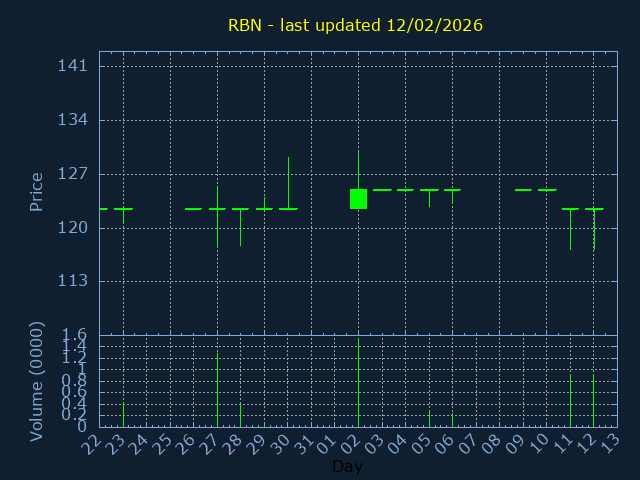The height and width of the screenshot is (480, 640).
Task: Select day 13 on the x-axis
Action: pos(610,443)
